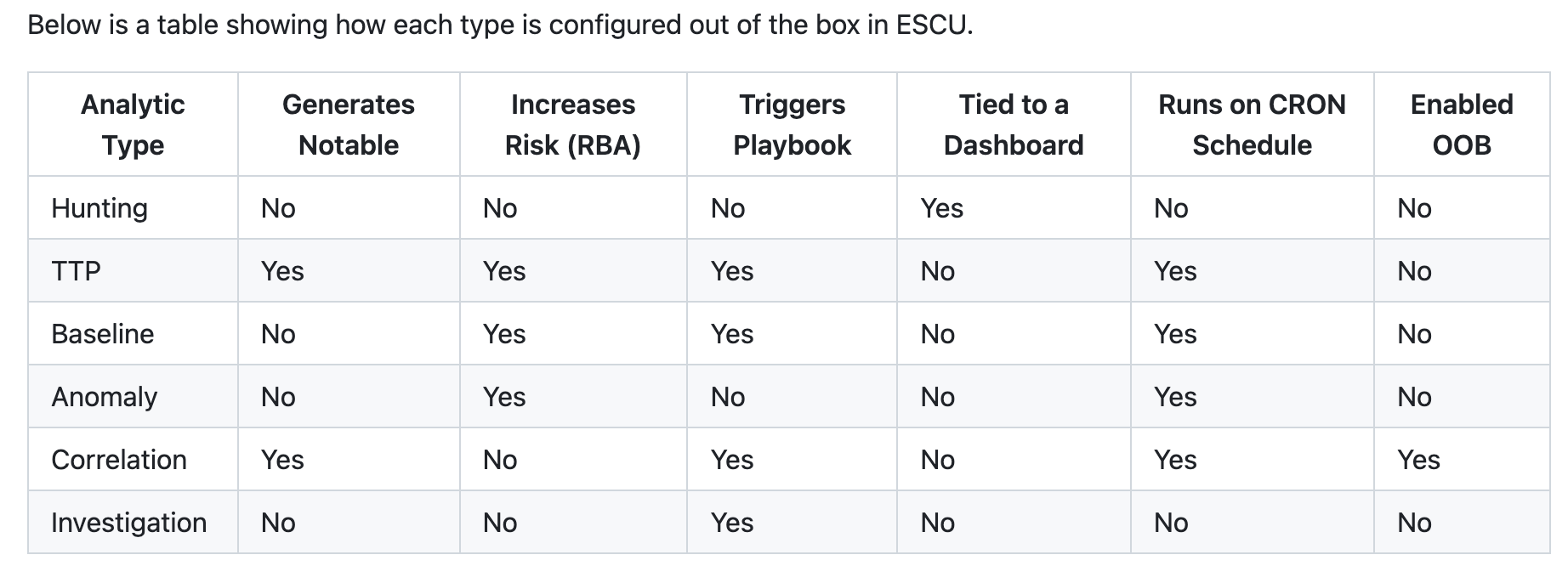Click the Runs on CRON Schedule header
This screenshot has height=583, width=1568.
pyautogui.click(x=1252, y=125)
